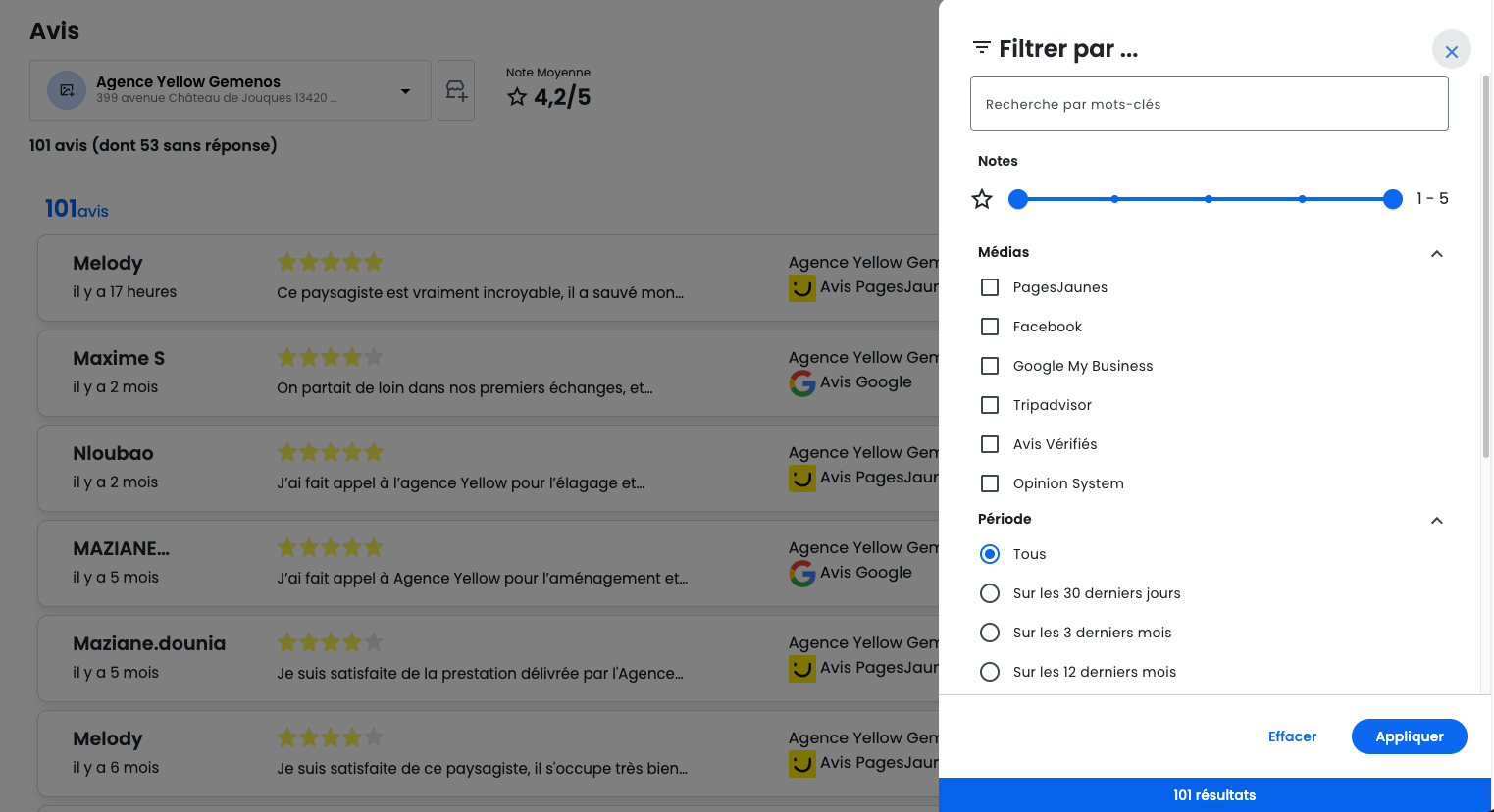Screen dimensions: 1494x812
Task: Collapse the Période section chevron
Action: (x=1436, y=521)
